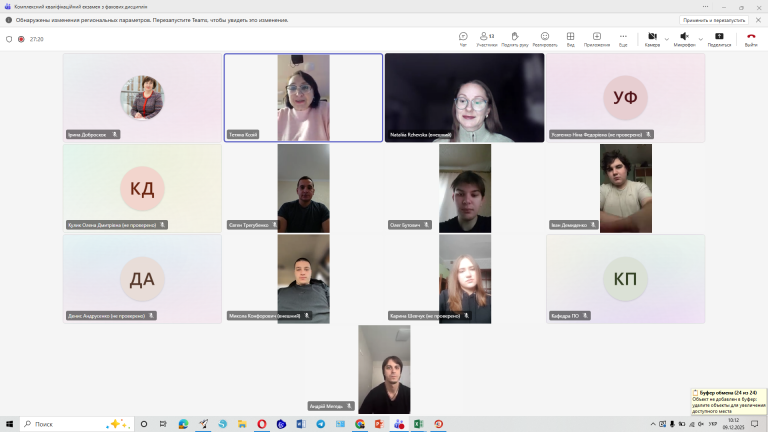768x432 pixels.
Task: Expand the microphone options dropdown arrow
Action: coord(698,38)
